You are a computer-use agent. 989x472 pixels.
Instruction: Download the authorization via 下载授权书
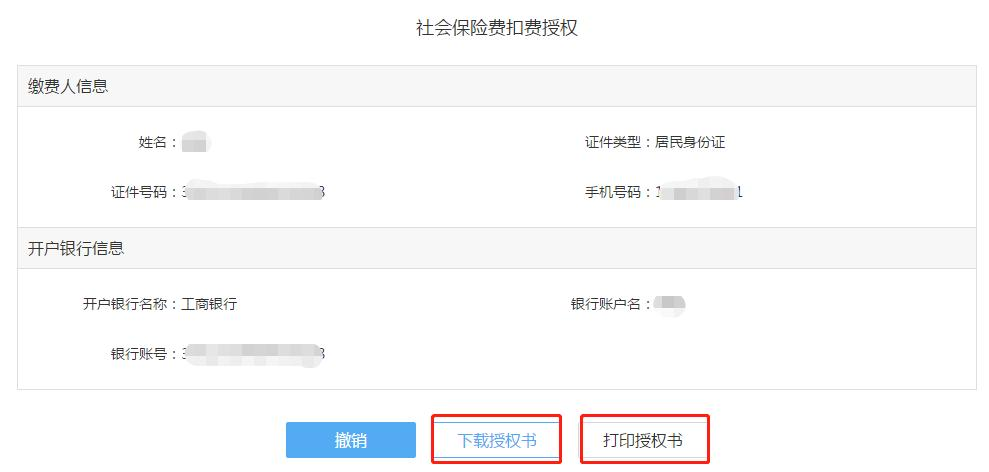pyautogui.click(x=496, y=440)
